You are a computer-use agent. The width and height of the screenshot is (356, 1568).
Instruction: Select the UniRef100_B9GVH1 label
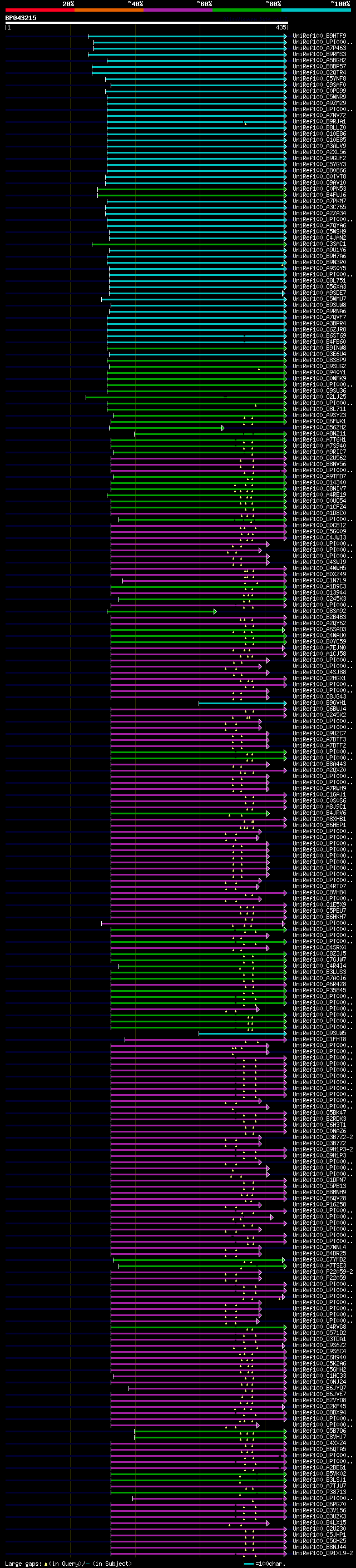319,703
